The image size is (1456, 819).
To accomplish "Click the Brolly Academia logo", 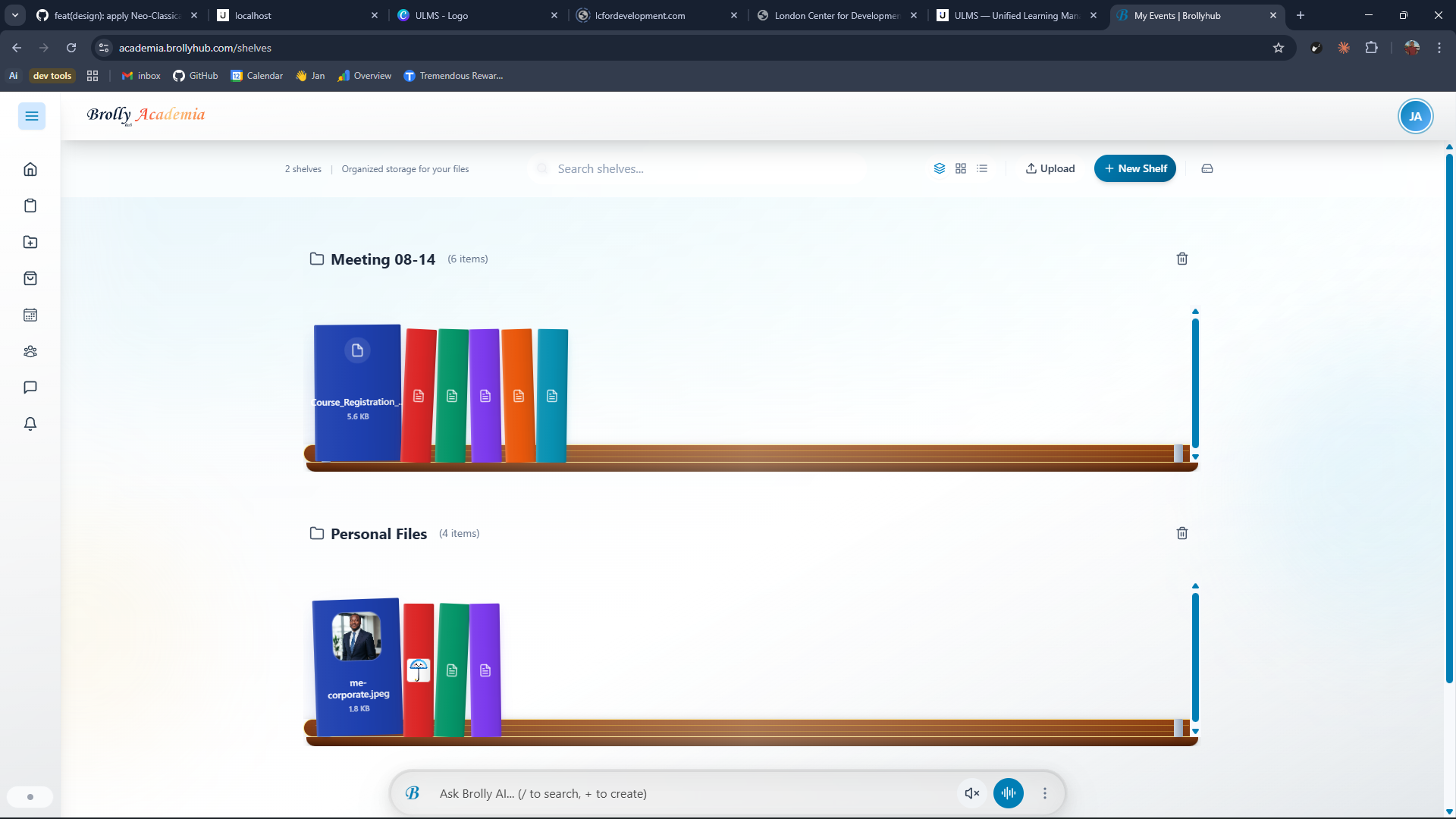I will point(146,115).
